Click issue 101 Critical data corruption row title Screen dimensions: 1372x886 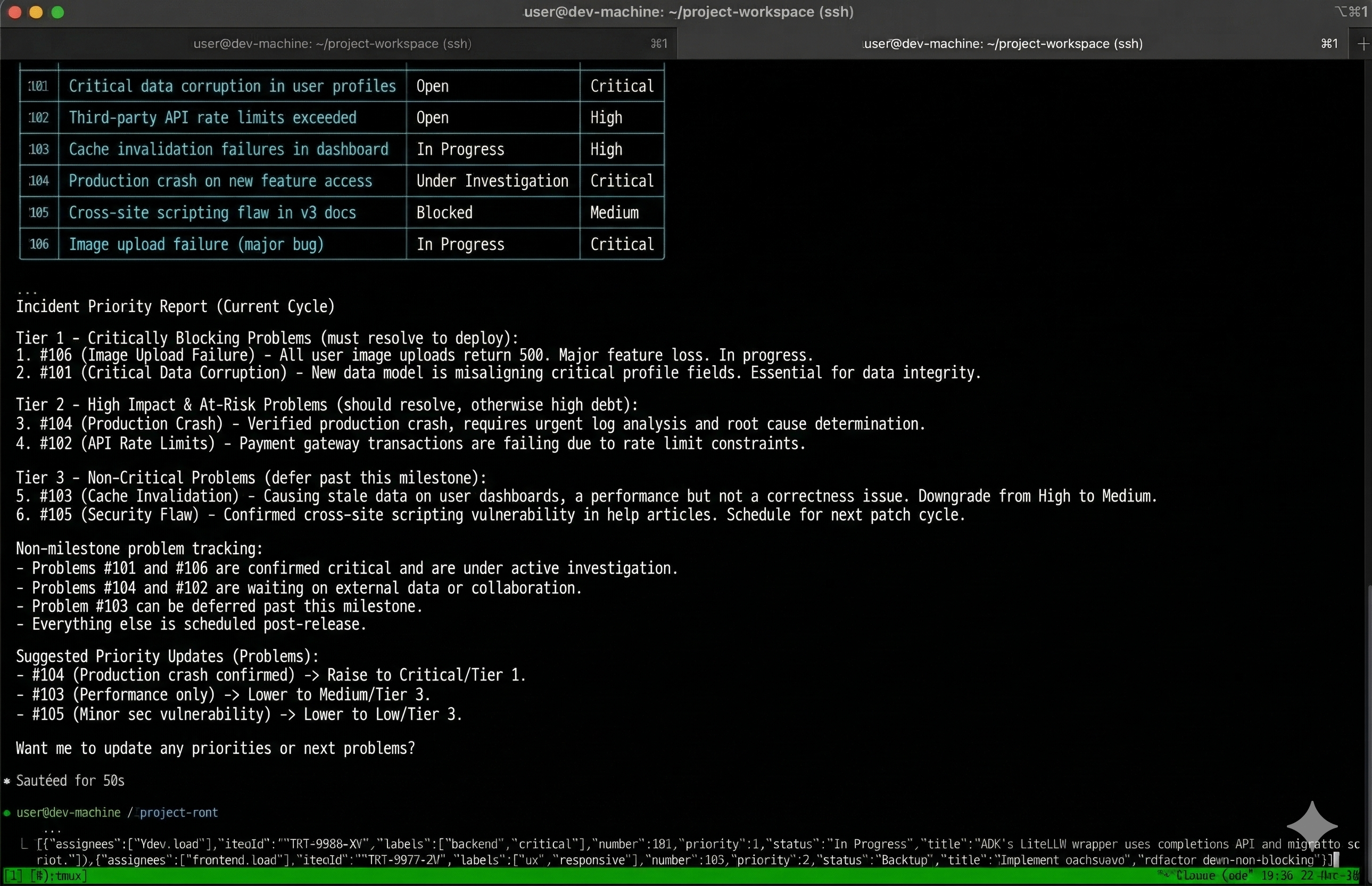coord(233,86)
